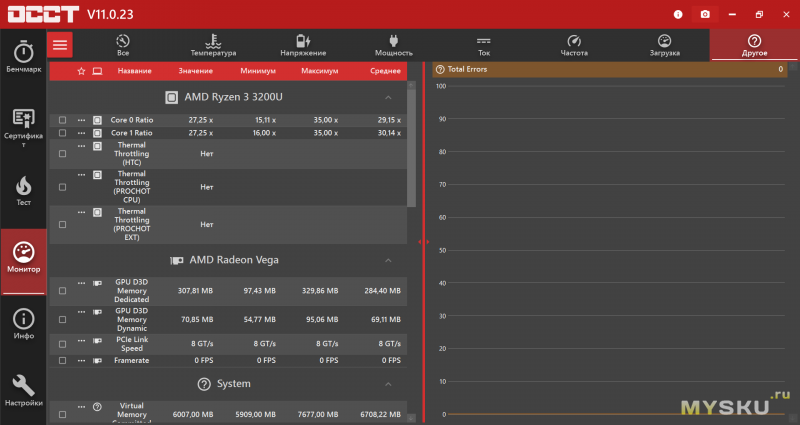Click the scrollbar up arrow in sensor list
This screenshot has height=425, width=800.
411,85
